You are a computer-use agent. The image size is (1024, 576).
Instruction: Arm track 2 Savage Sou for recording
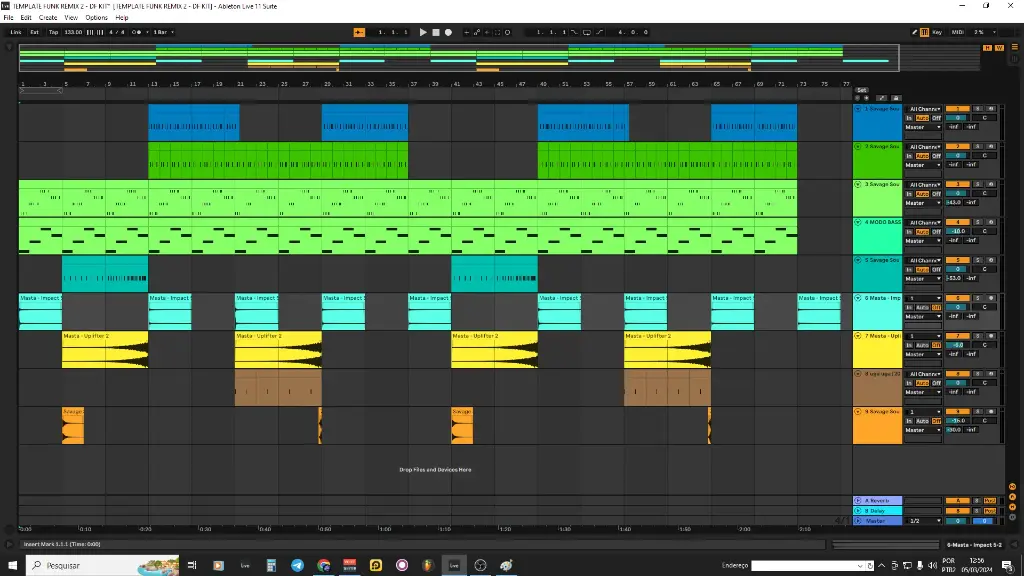991,147
